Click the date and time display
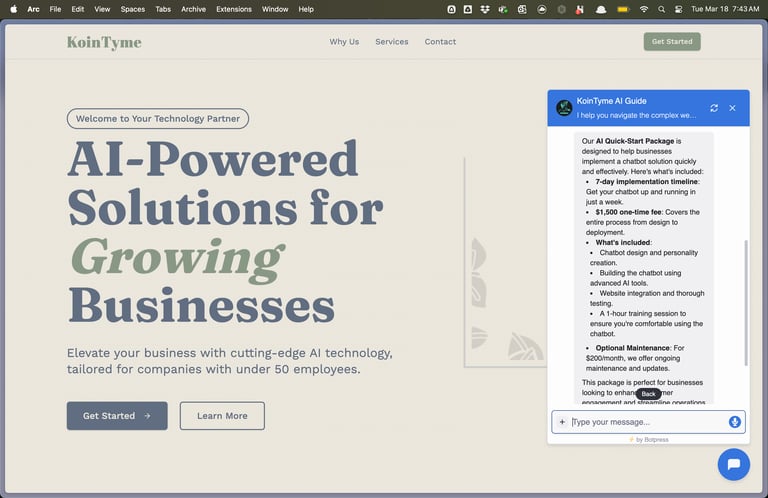768x498 pixels. coord(725,9)
